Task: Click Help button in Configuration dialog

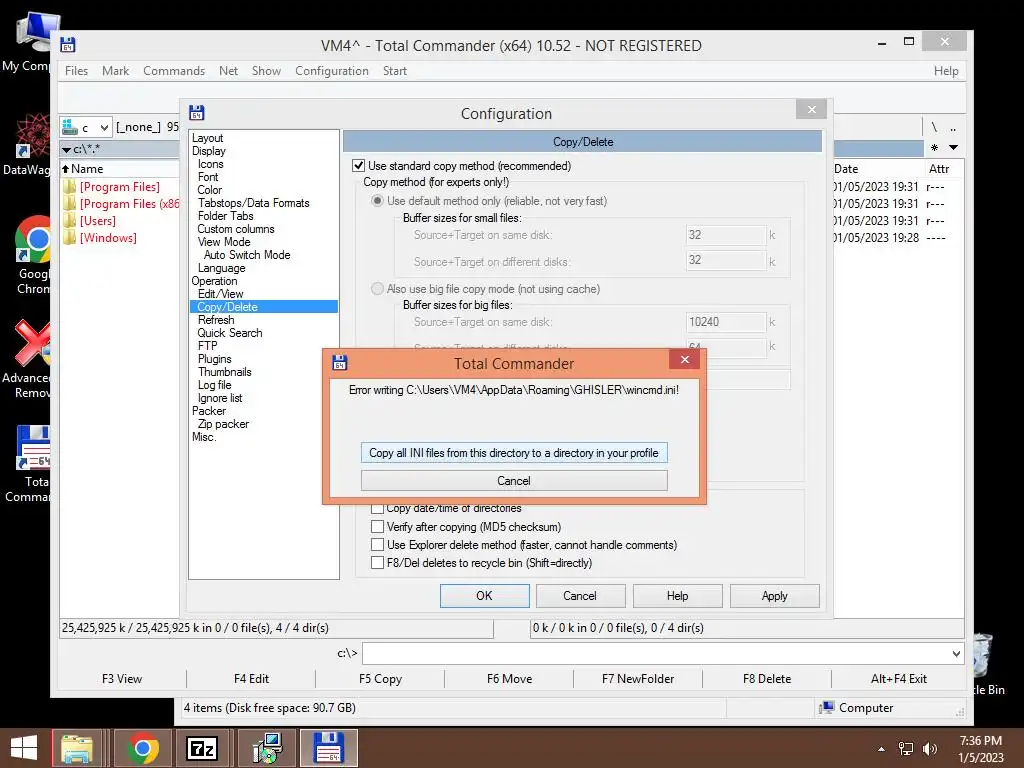Action: (x=677, y=596)
